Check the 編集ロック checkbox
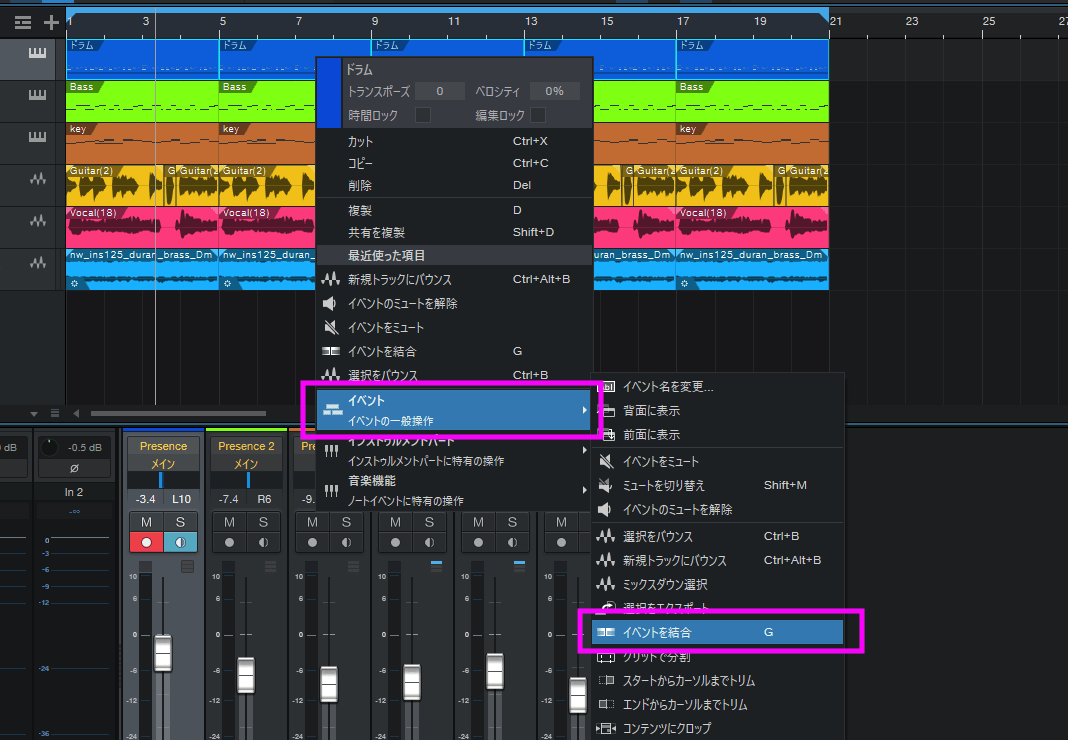This screenshot has height=740, width=1068. pos(538,113)
